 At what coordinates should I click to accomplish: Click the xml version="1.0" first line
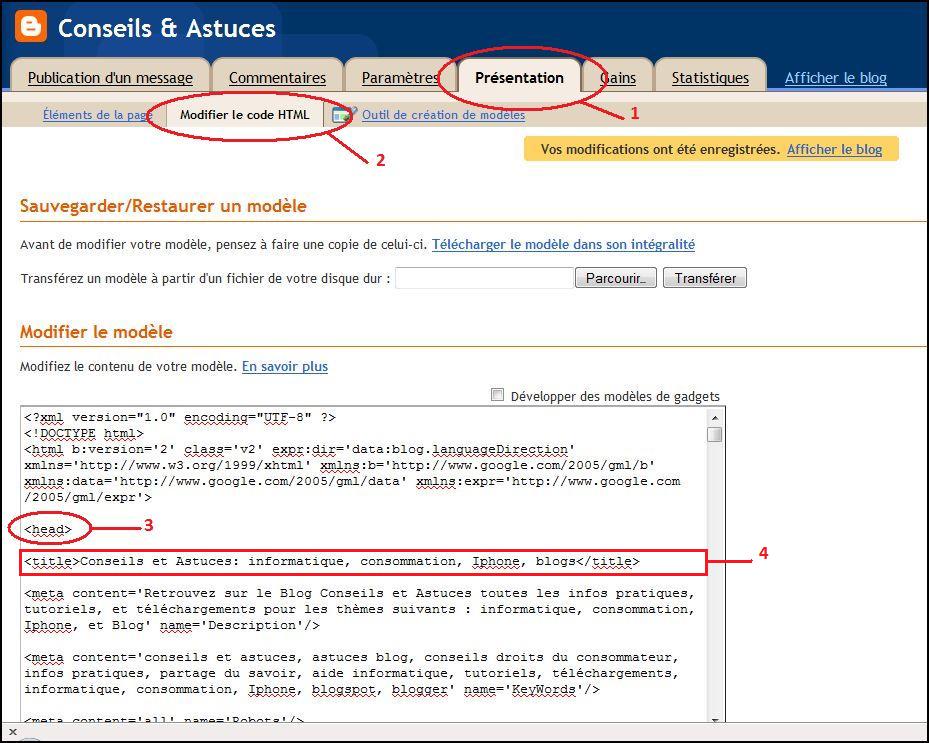pyautogui.click(x=180, y=417)
